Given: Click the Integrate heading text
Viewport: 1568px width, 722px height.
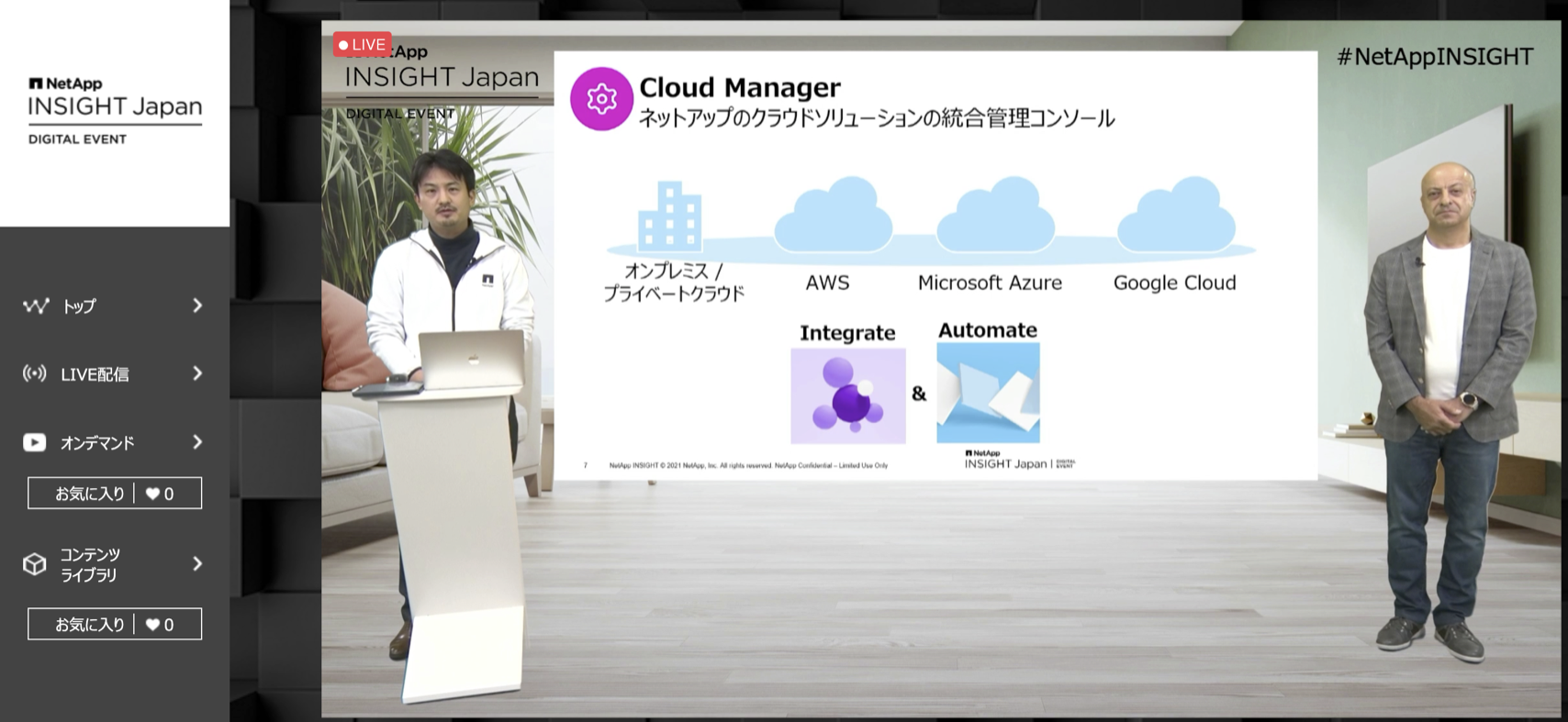Looking at the screenshot, I should 847,333.
